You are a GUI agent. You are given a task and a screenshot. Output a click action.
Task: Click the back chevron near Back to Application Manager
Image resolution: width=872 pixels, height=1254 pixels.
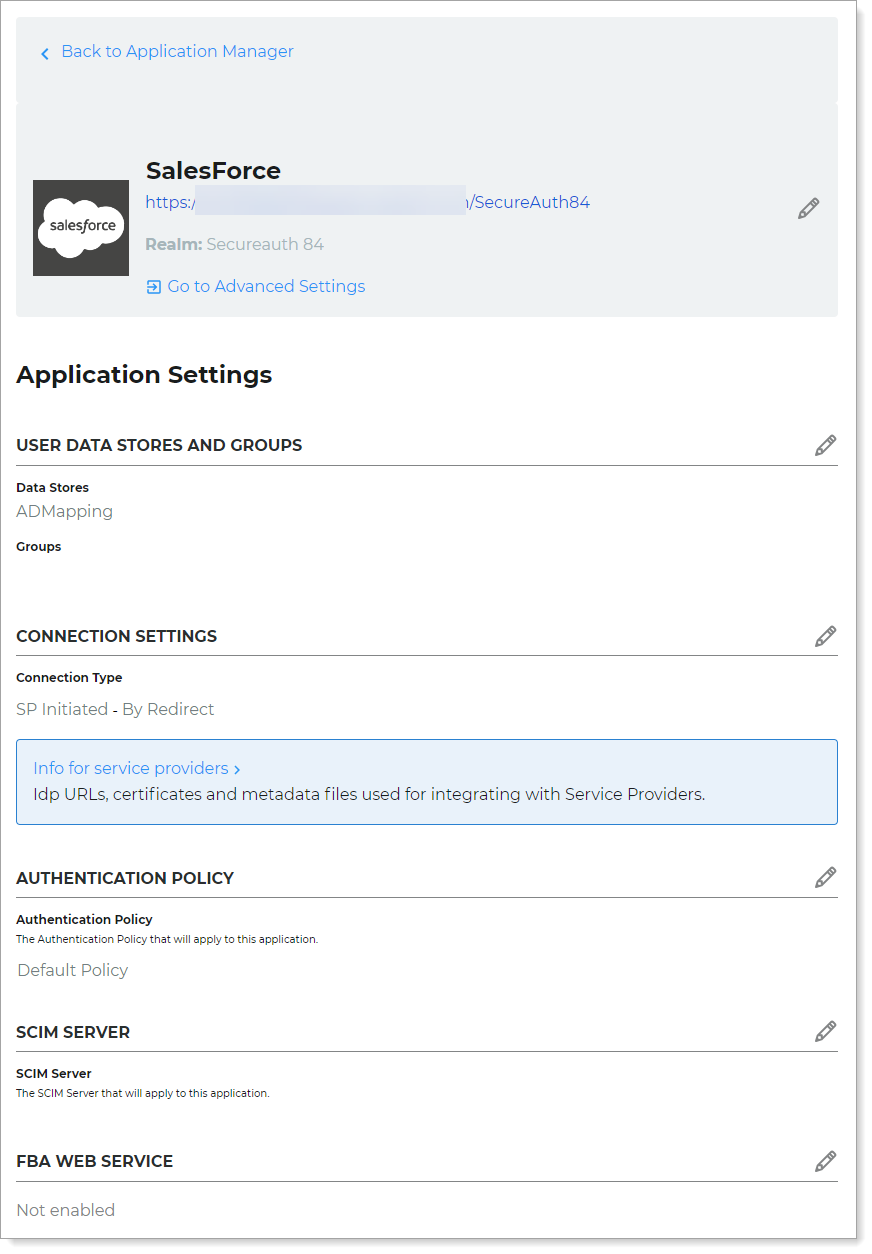point(45,52)
